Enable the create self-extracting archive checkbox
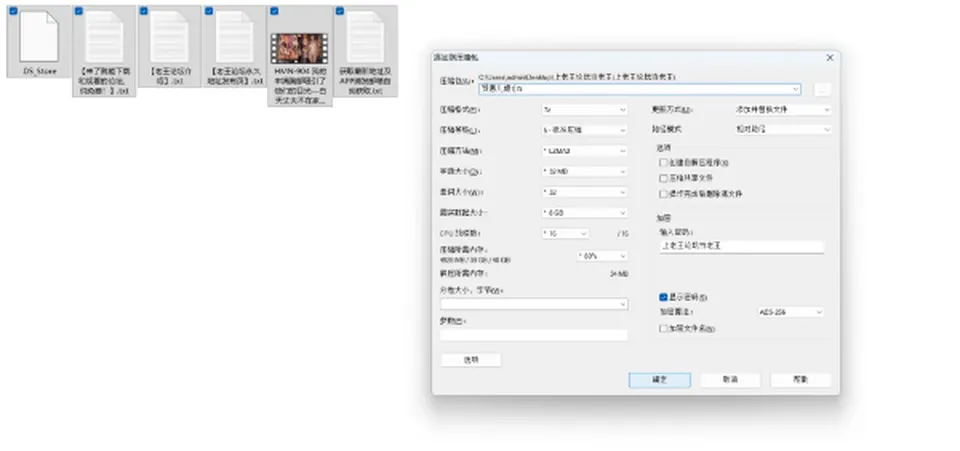Screen dimensions: 960x451 (x=663, y=163)
